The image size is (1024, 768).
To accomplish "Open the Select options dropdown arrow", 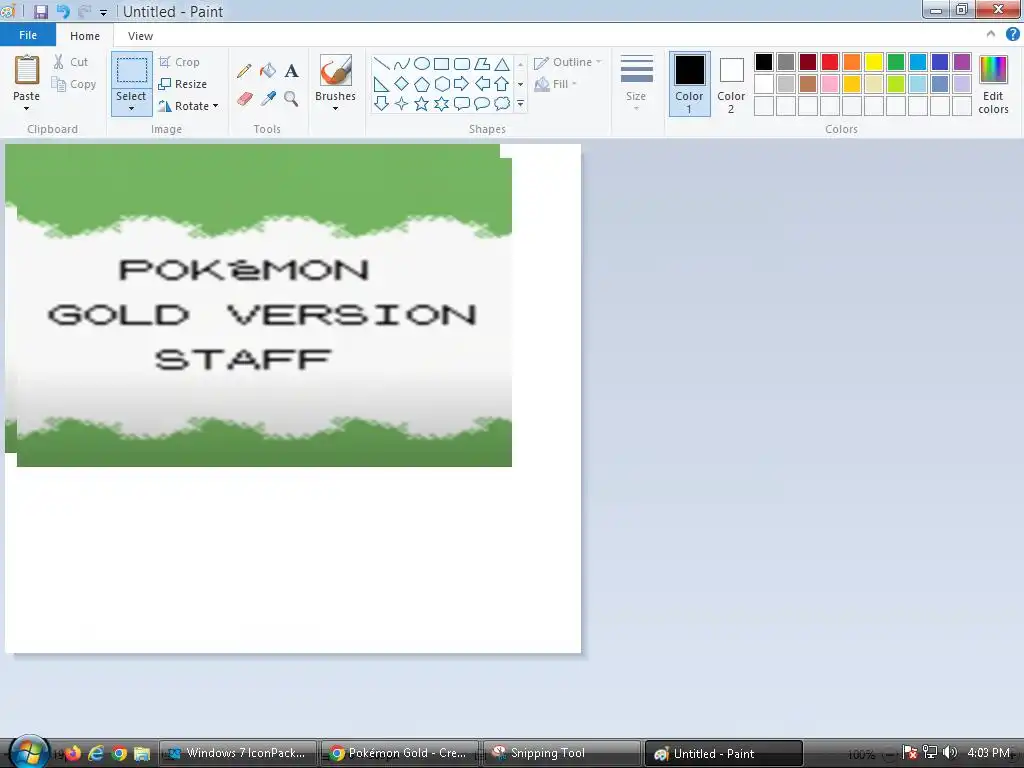I will (131, 108).
